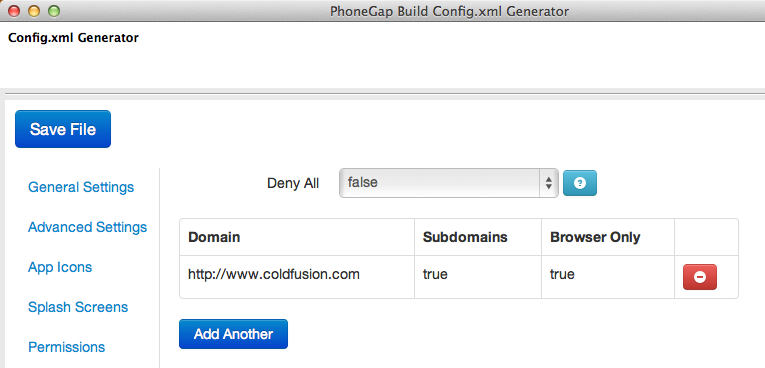Click the Domain column header
The image size is (765, 368).
click(x=214, y=237)
